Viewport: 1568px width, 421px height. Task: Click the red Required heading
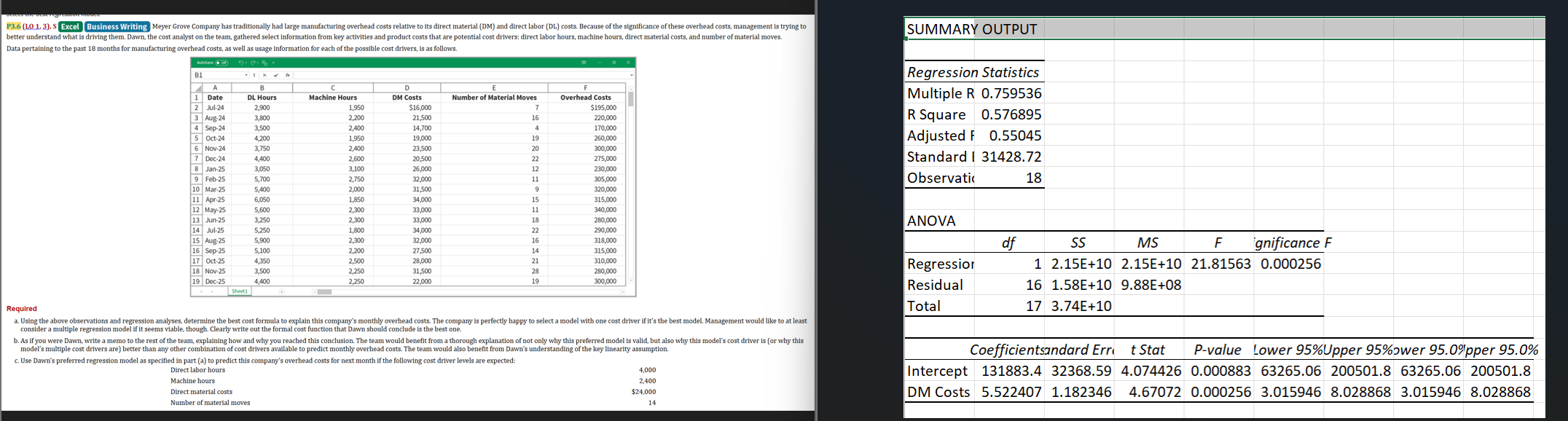21,309
